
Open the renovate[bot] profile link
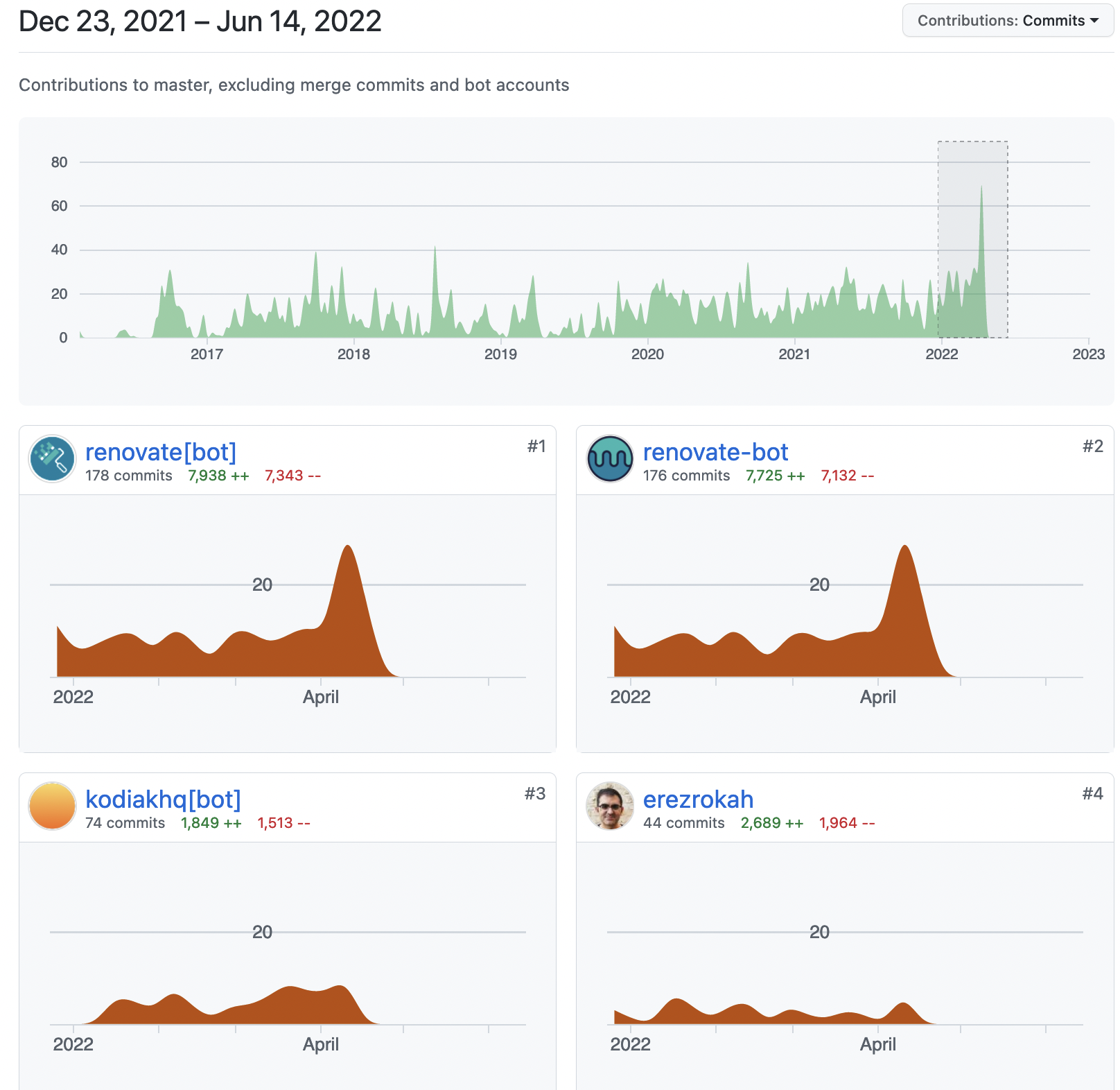pos(161,452)
